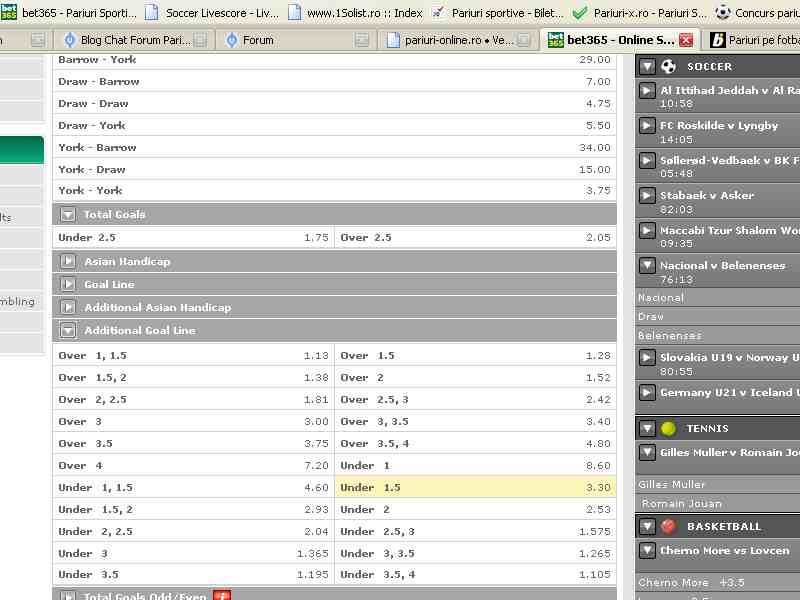Choose Romain Jouan in tennis odds

[718, 504]
